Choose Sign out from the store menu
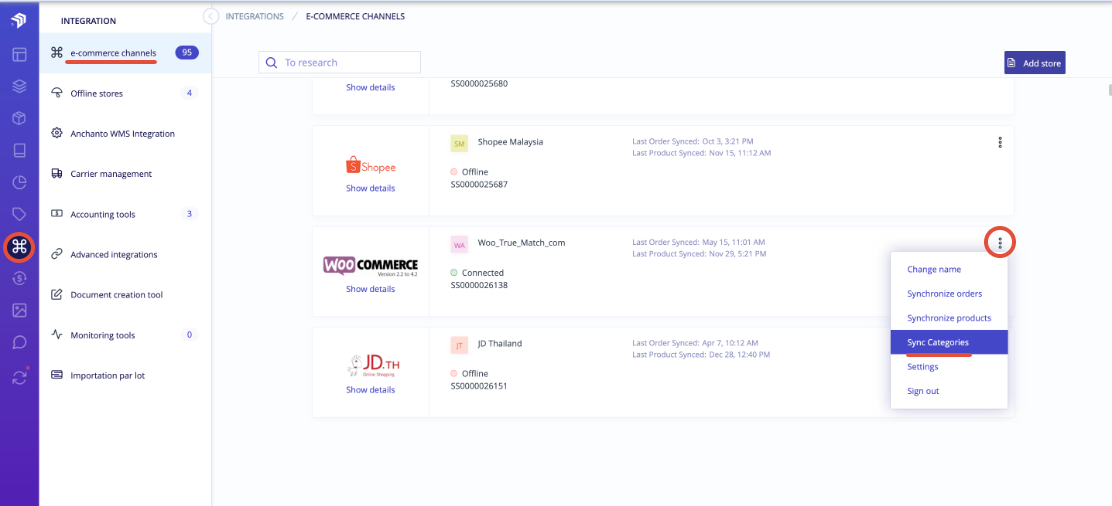The image size is (1112, 506). point(949,391)
